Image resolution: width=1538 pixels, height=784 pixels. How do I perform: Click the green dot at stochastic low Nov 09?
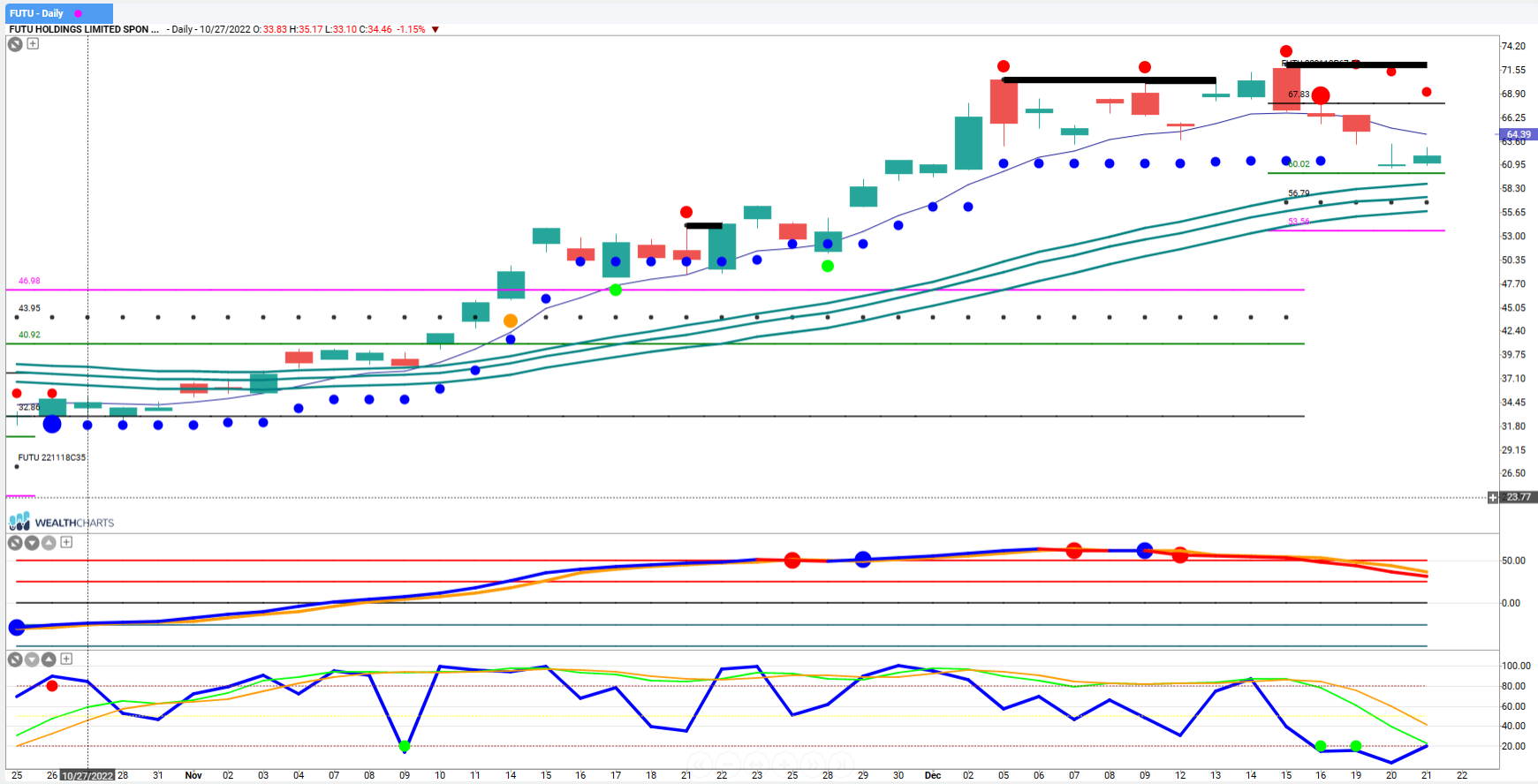click(x=405, y=747)
